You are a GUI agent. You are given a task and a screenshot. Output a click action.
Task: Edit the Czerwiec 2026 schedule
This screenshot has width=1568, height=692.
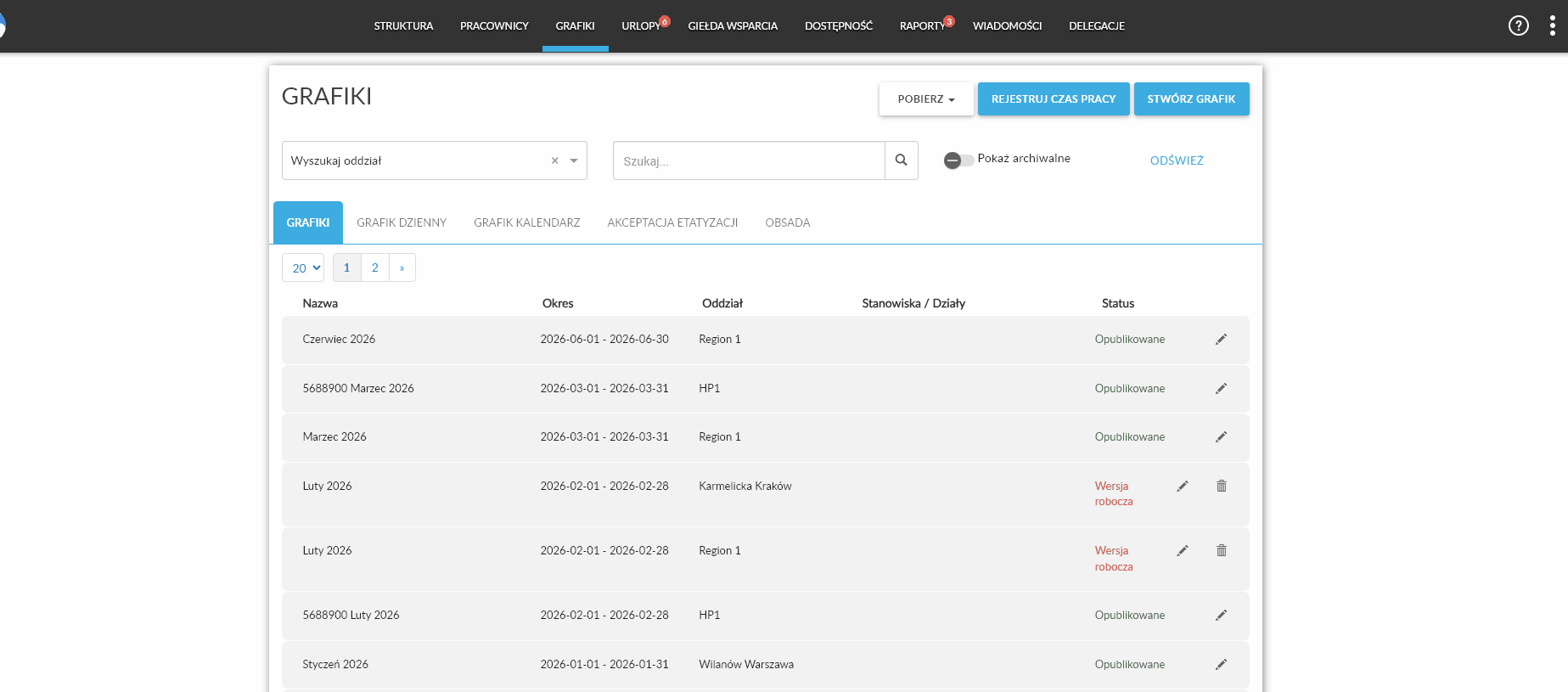[x=1221, y=340]
